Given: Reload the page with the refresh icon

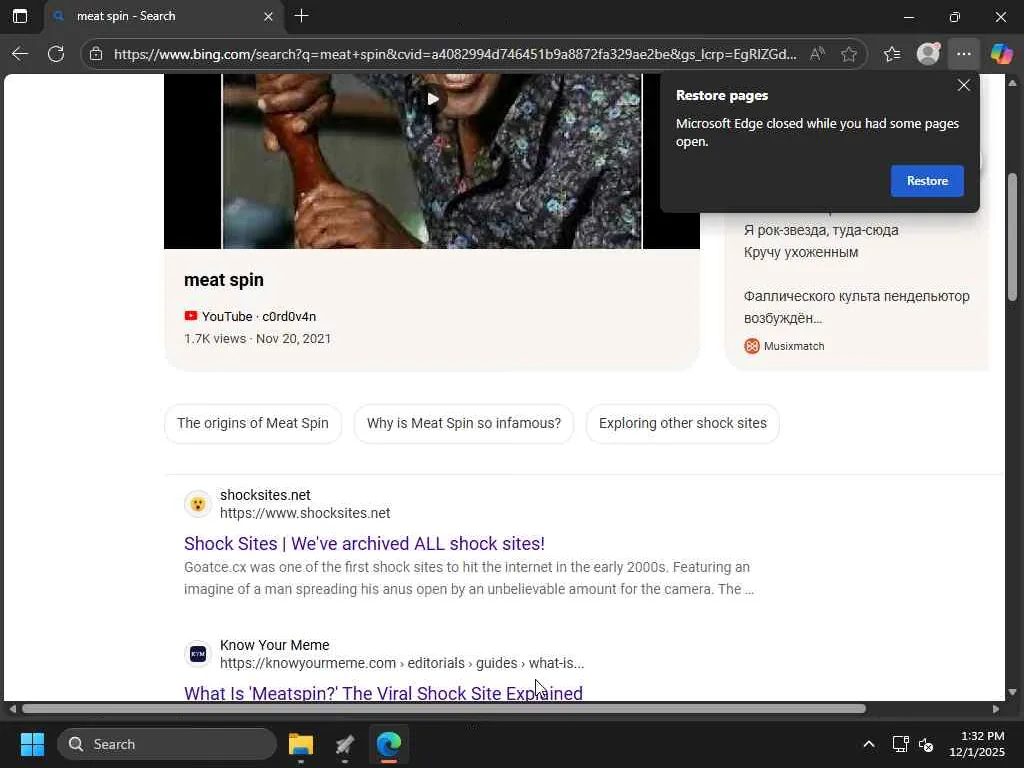Looking at the screenshot, I should point(56,54).
